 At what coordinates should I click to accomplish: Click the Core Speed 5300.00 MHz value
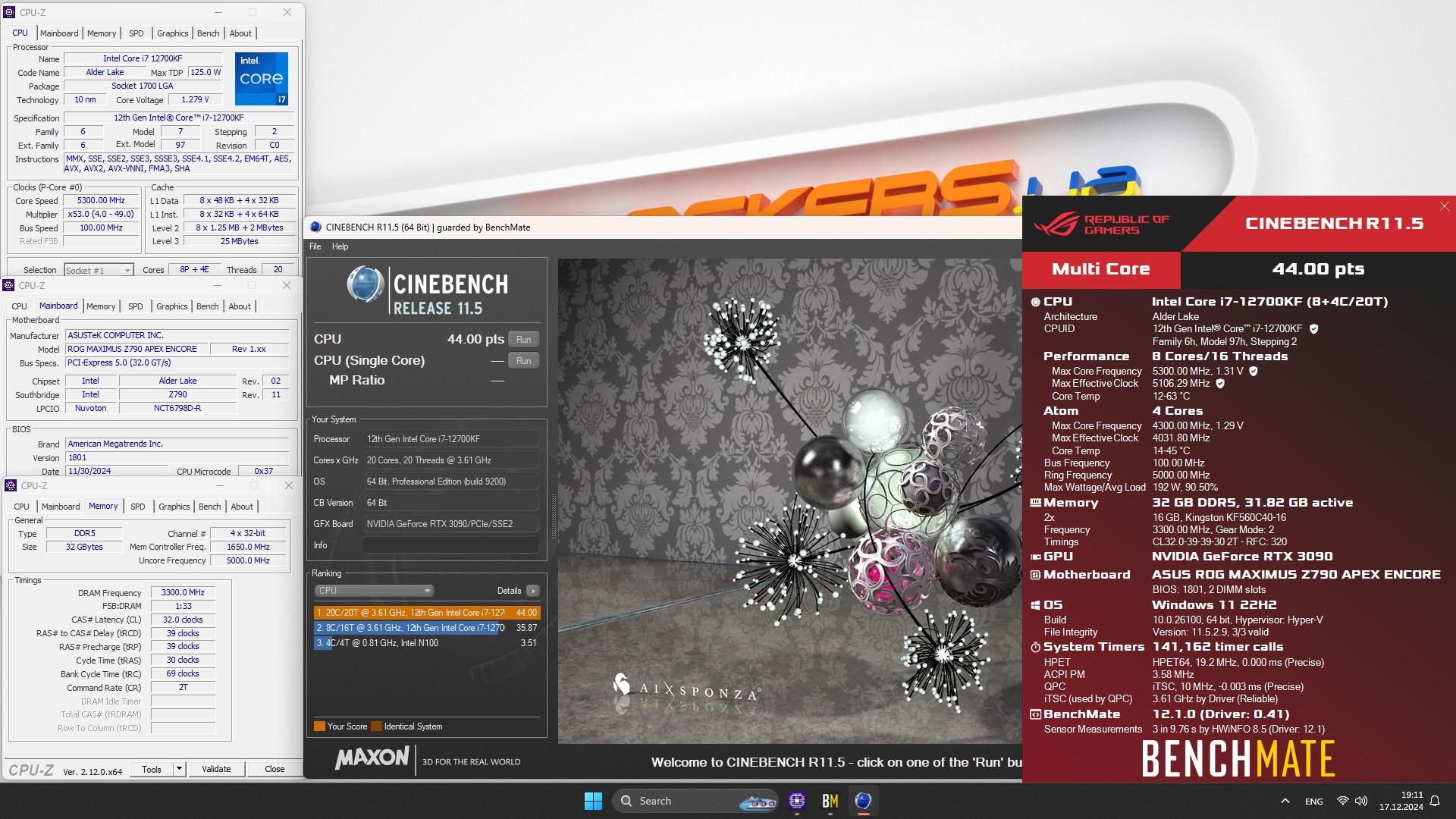(x=101, y=201)
